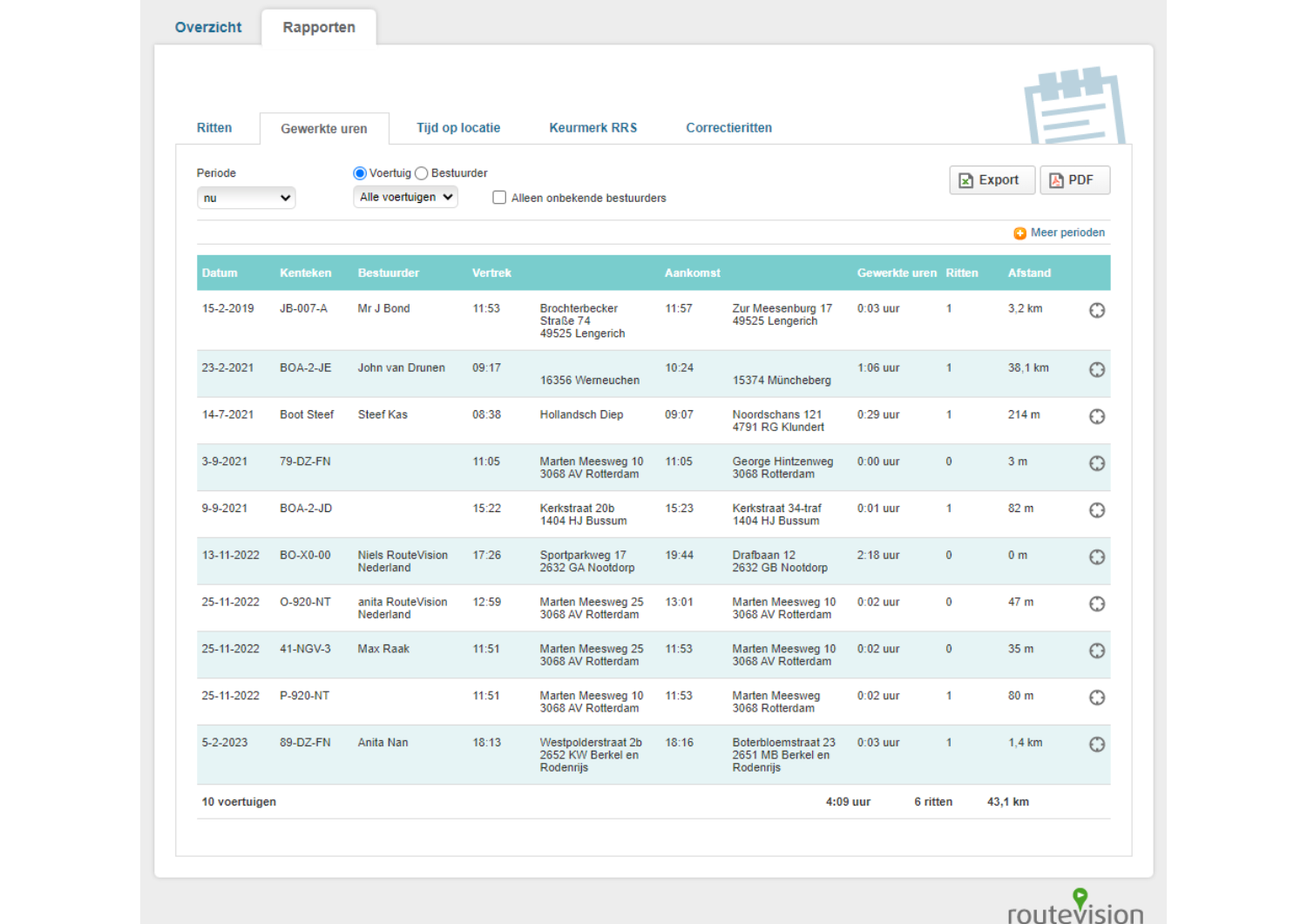Enable Alleen onbekende bestuurders checkbox
This screenshot has width=1307, height=924.
coord(499,198)
